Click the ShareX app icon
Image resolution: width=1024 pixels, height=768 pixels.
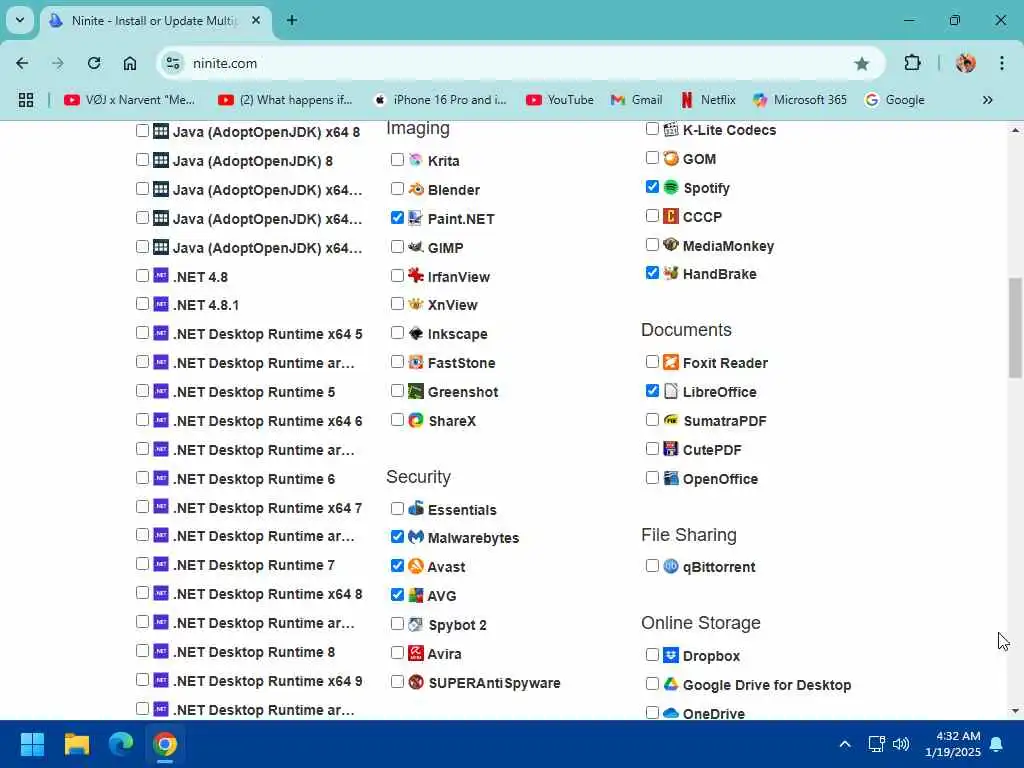coord(415,420)
